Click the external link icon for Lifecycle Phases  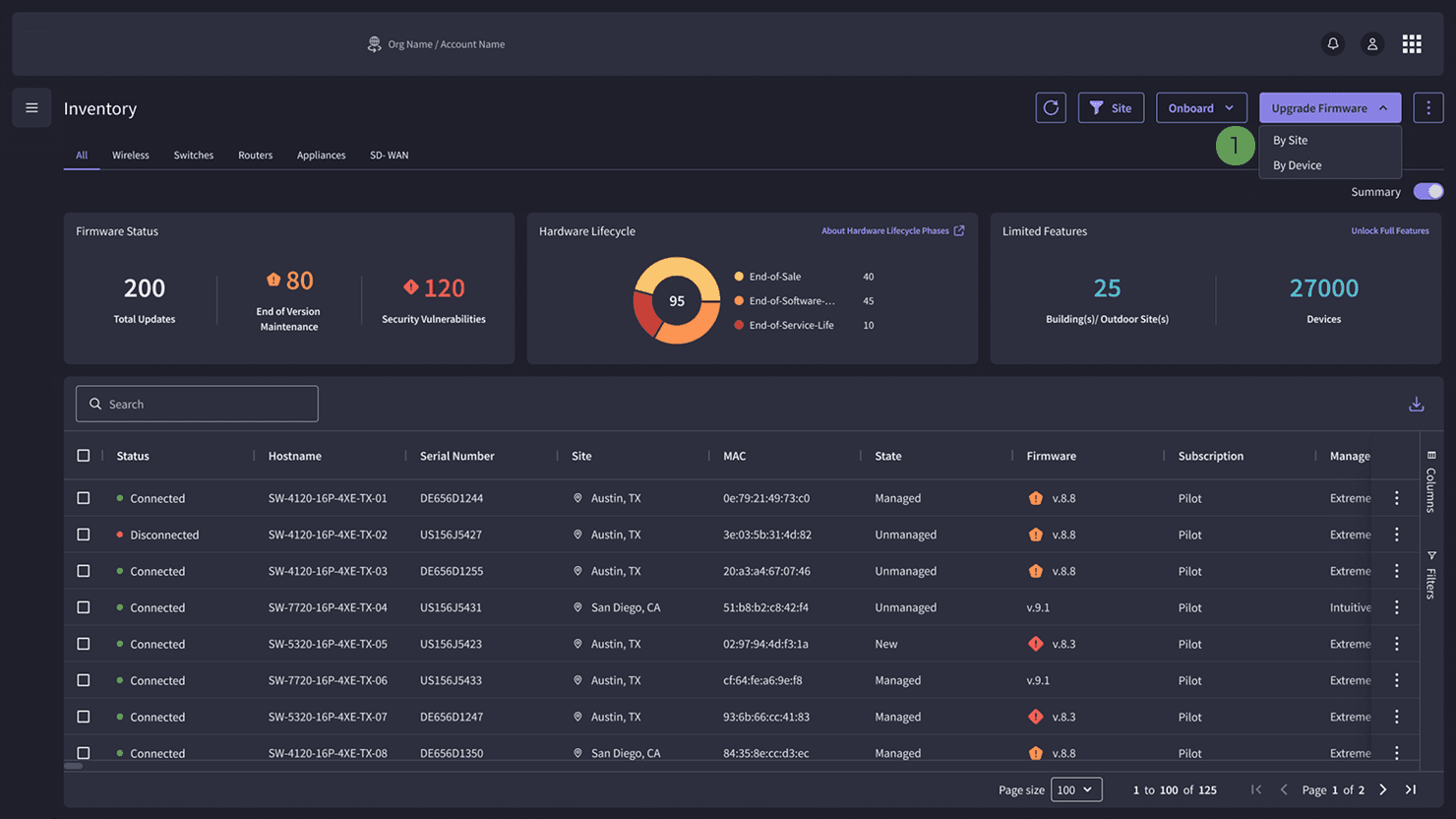[x=959, y=230]
